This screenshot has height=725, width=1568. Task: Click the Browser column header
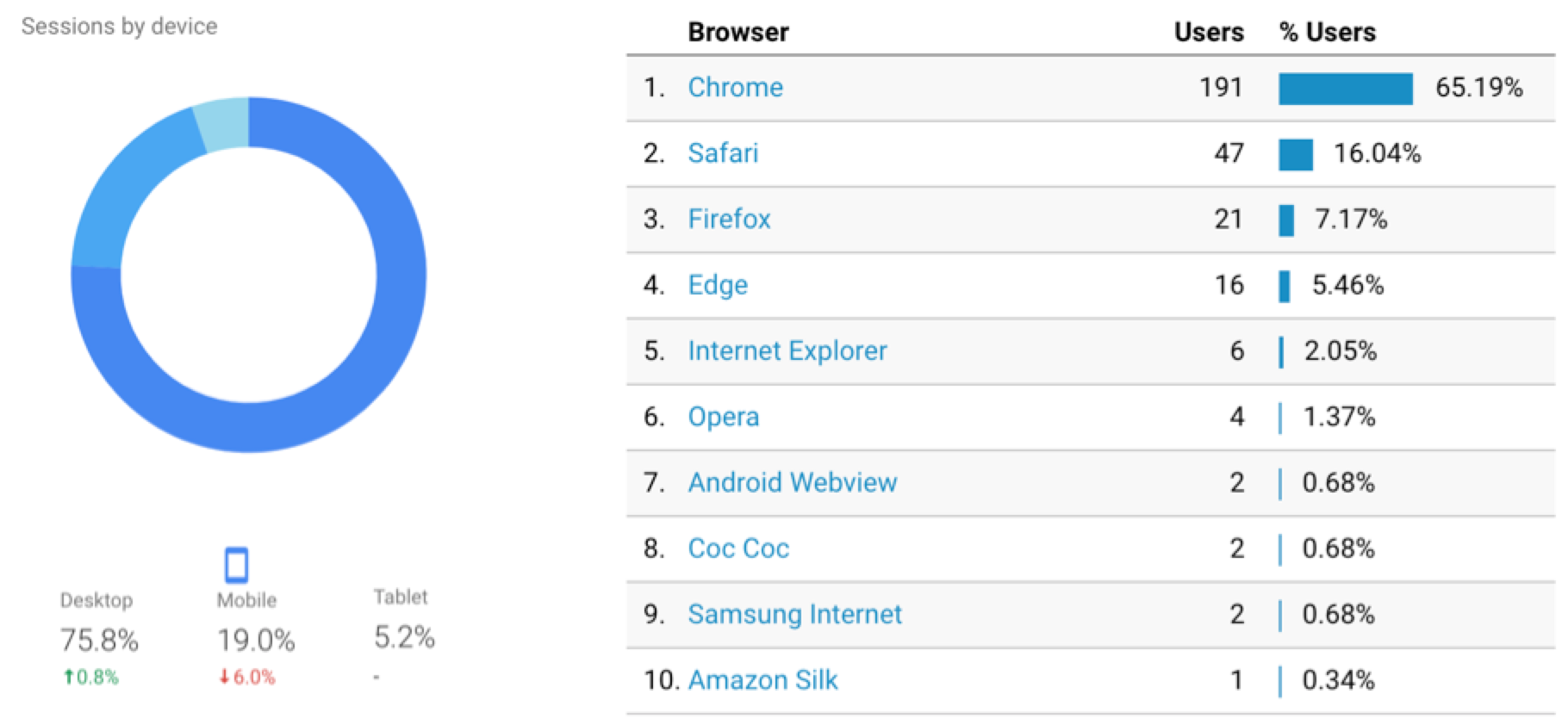tap(737, 33)
